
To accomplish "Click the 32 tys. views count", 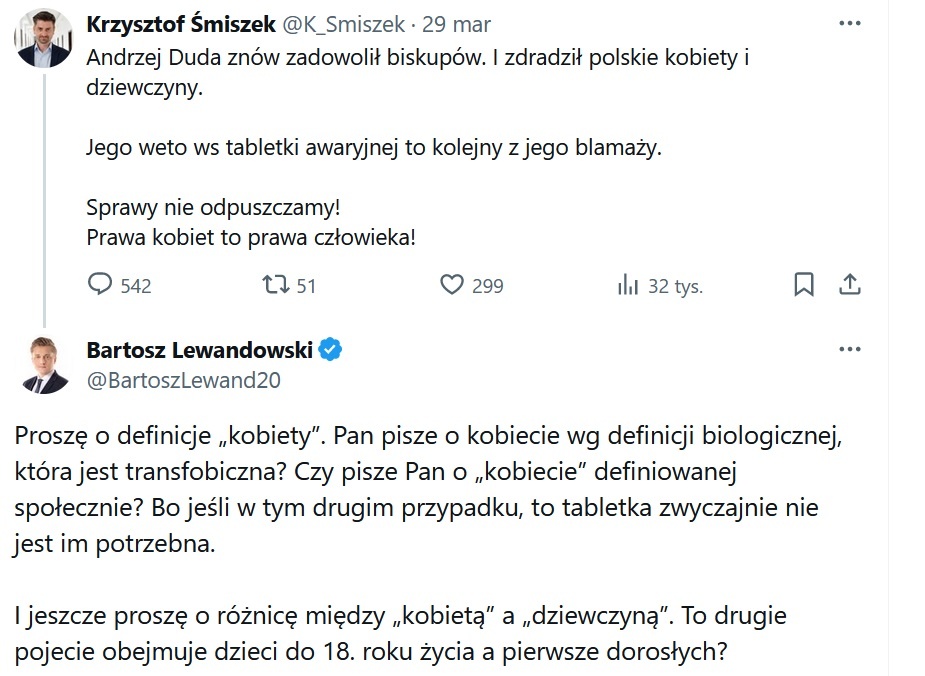I will [675, 286].
